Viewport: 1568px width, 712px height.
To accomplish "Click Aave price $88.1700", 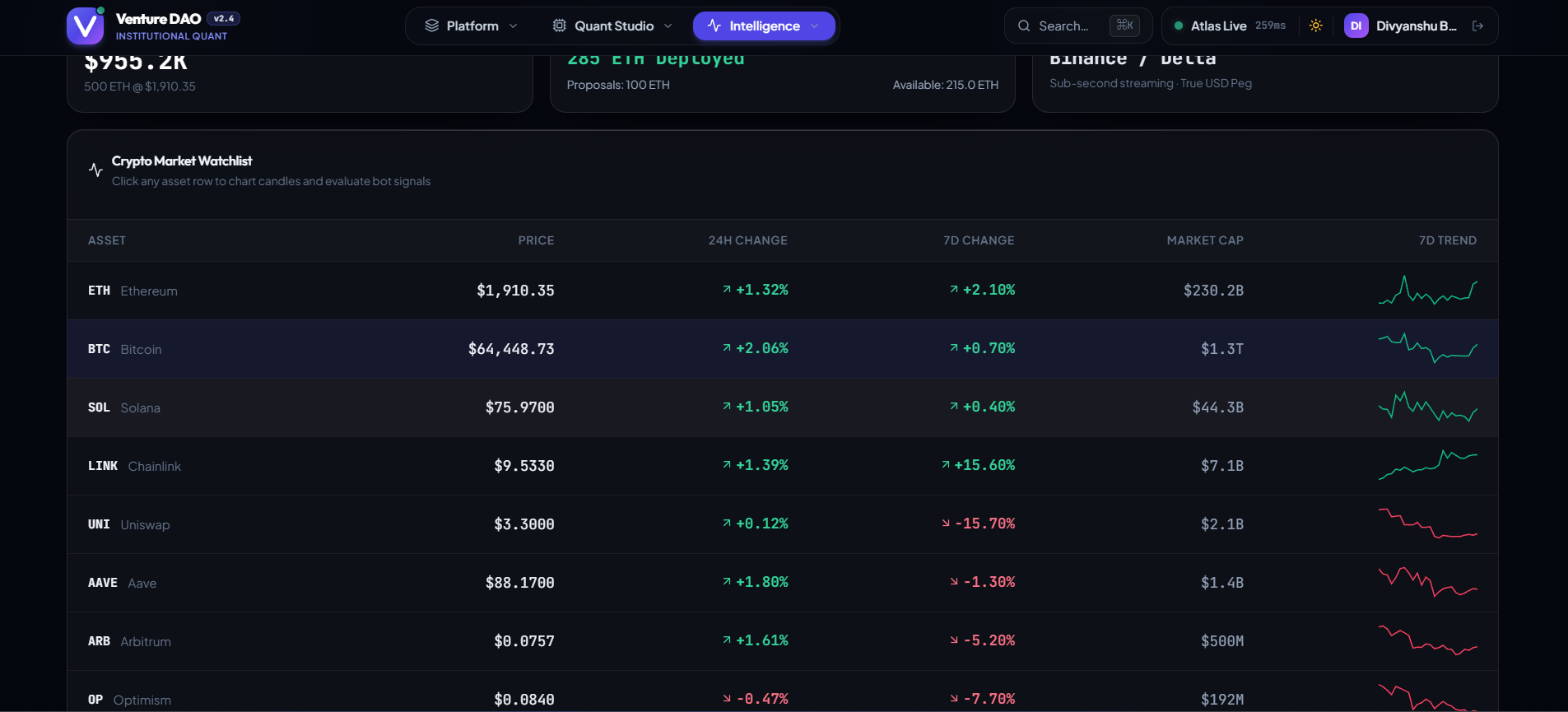I will click(520, 583).
